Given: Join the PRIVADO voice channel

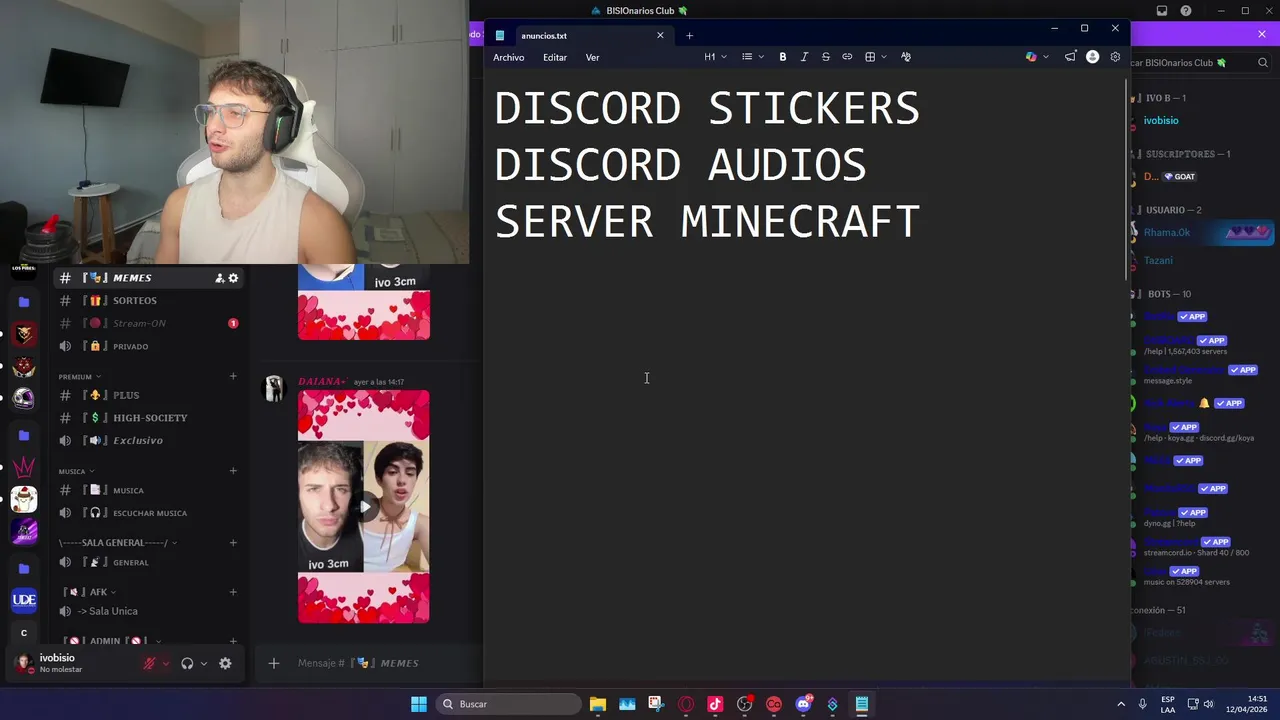Looking at the screenshot, I should [x=148, y=346].
